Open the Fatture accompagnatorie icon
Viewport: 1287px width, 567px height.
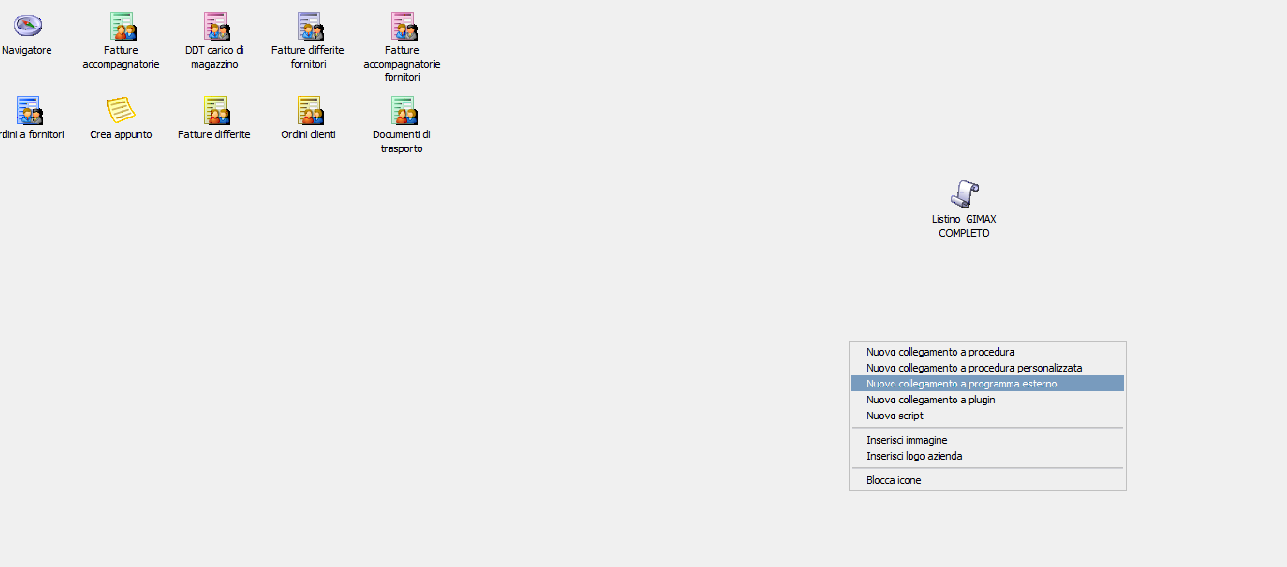pyautogui.click(x=121, y=26)
